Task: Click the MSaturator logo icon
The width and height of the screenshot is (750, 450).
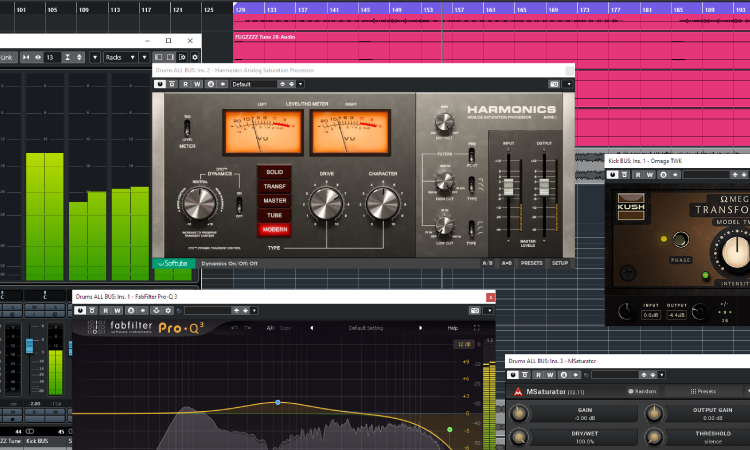Action: 516,391
